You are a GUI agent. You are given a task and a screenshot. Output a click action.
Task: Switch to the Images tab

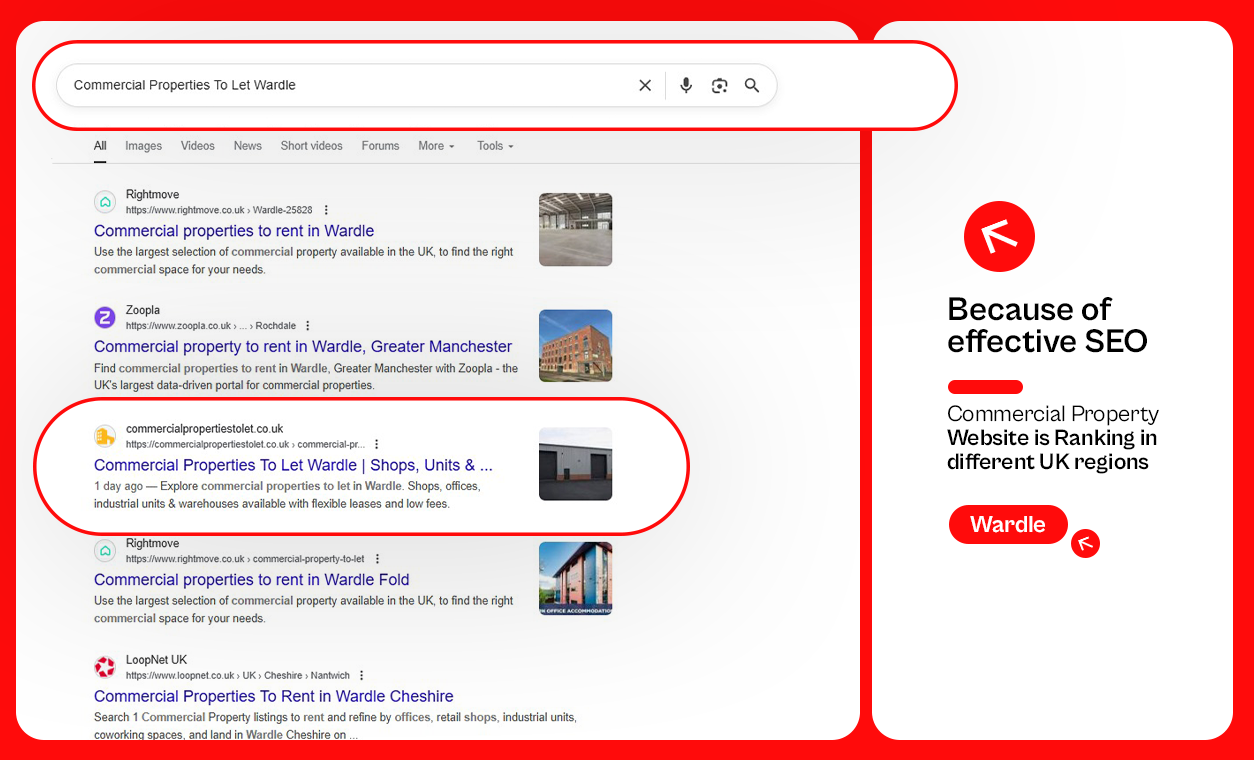pos(143,146)
